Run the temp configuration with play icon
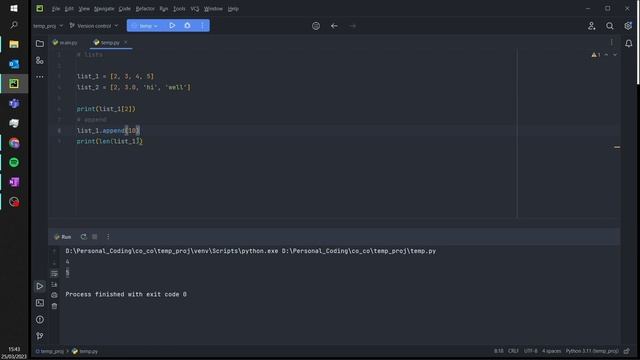 [172, 25]
